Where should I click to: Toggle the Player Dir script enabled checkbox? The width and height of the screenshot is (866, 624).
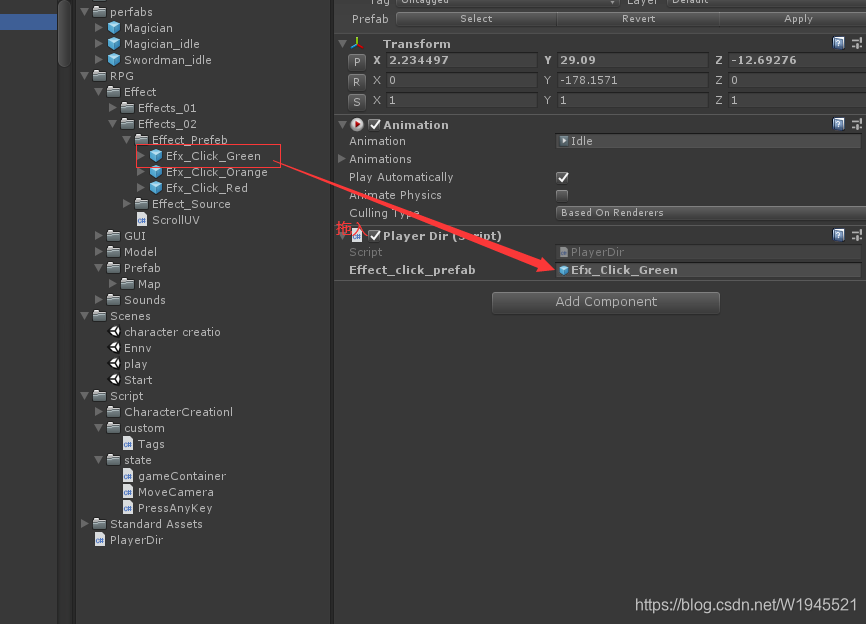coord(374,236)
